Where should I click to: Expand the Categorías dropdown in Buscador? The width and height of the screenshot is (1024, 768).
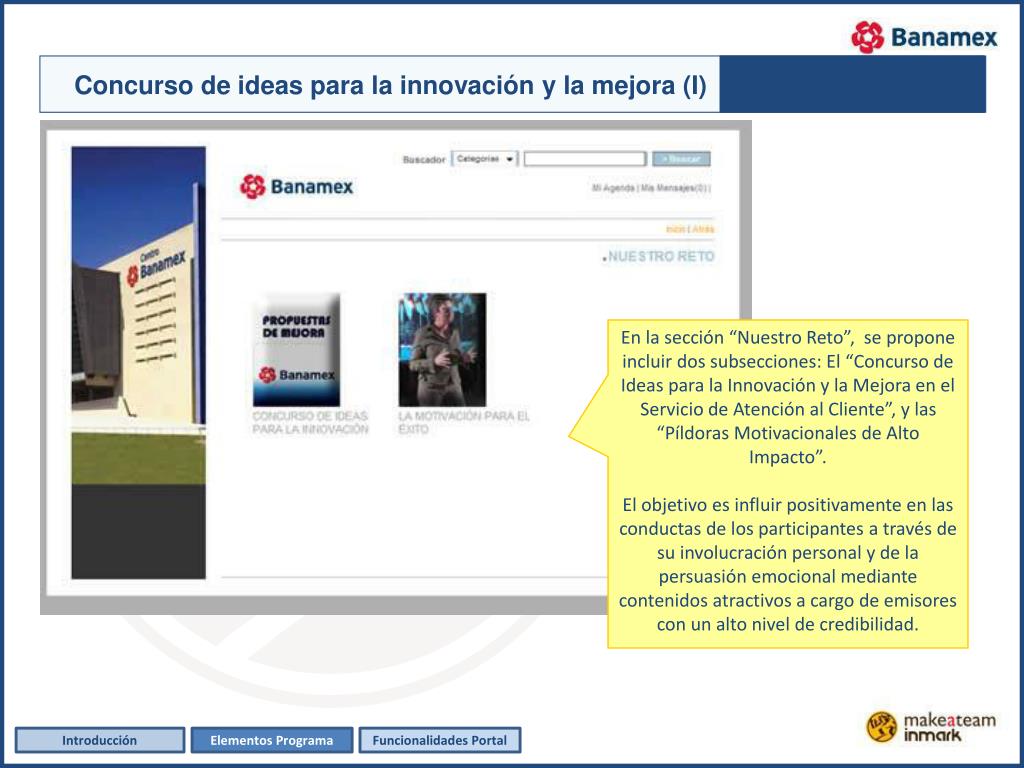[485, 159]
